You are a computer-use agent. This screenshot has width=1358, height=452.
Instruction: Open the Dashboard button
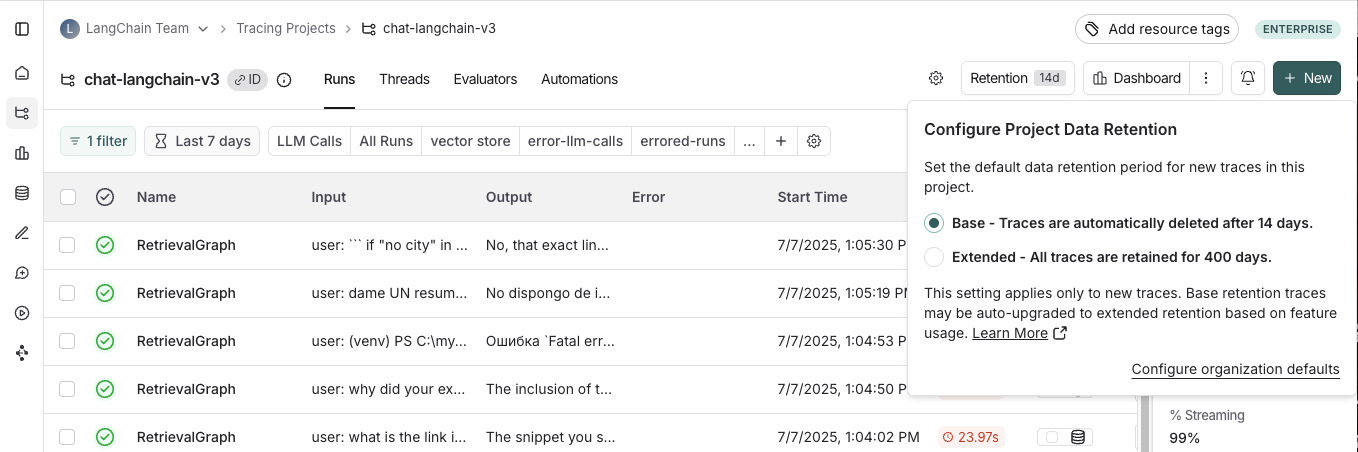(x=1138, y=78)
